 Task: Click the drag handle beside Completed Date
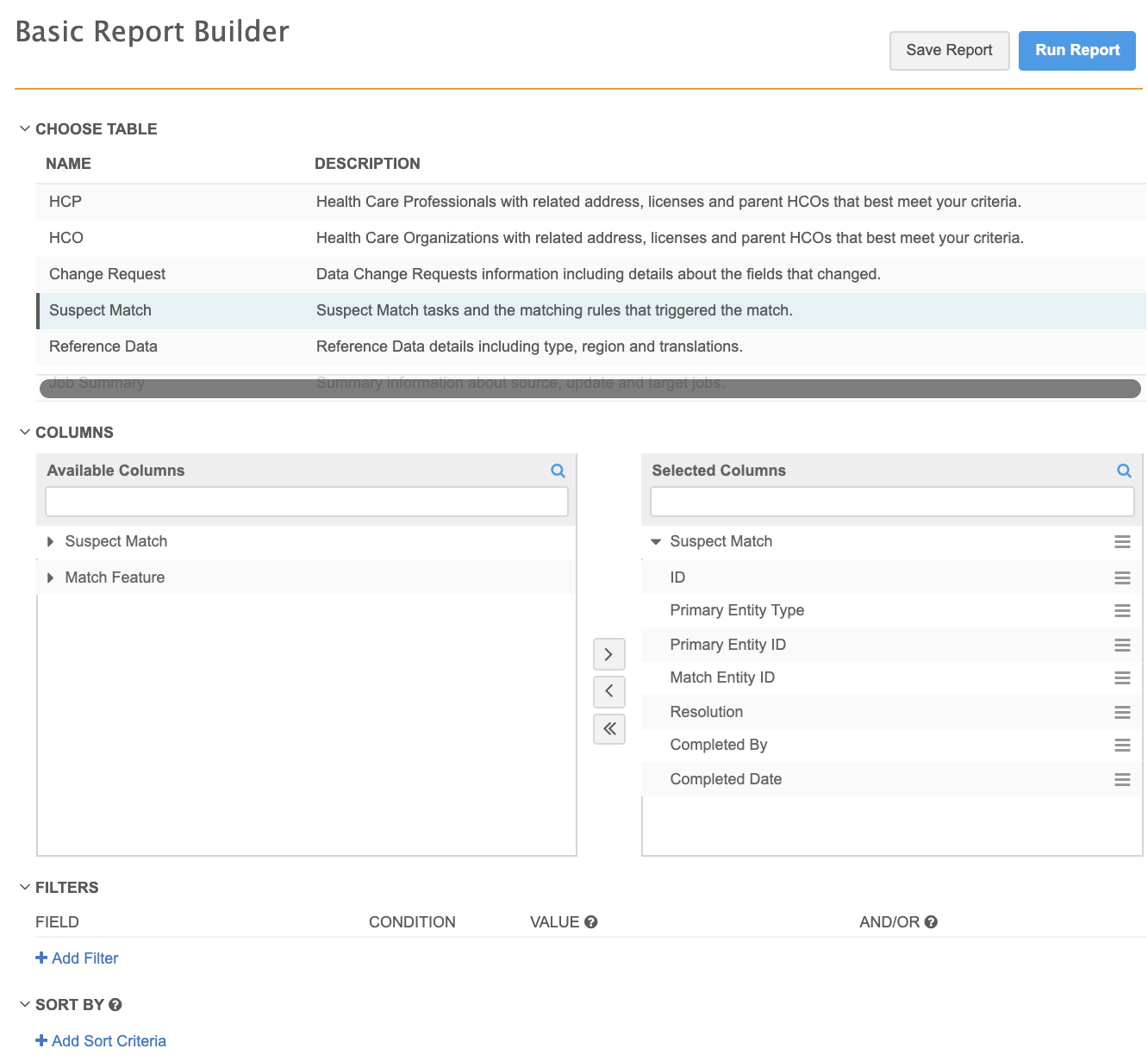click(x=1122, y=779)
